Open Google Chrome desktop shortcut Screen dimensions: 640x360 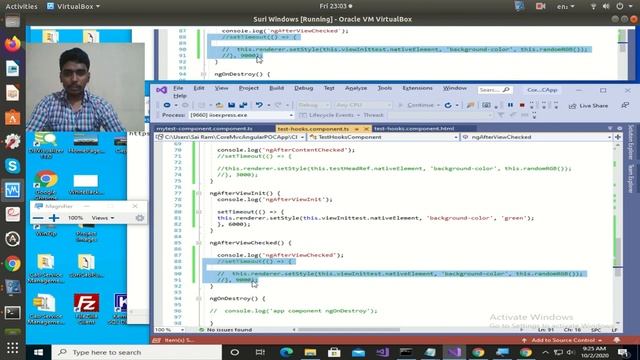click(x=46, y=184)
